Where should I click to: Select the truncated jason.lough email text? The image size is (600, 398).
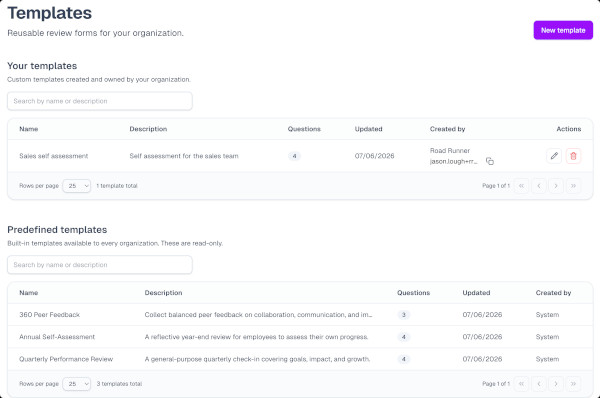pyautogui.click(x=453, y=161)
